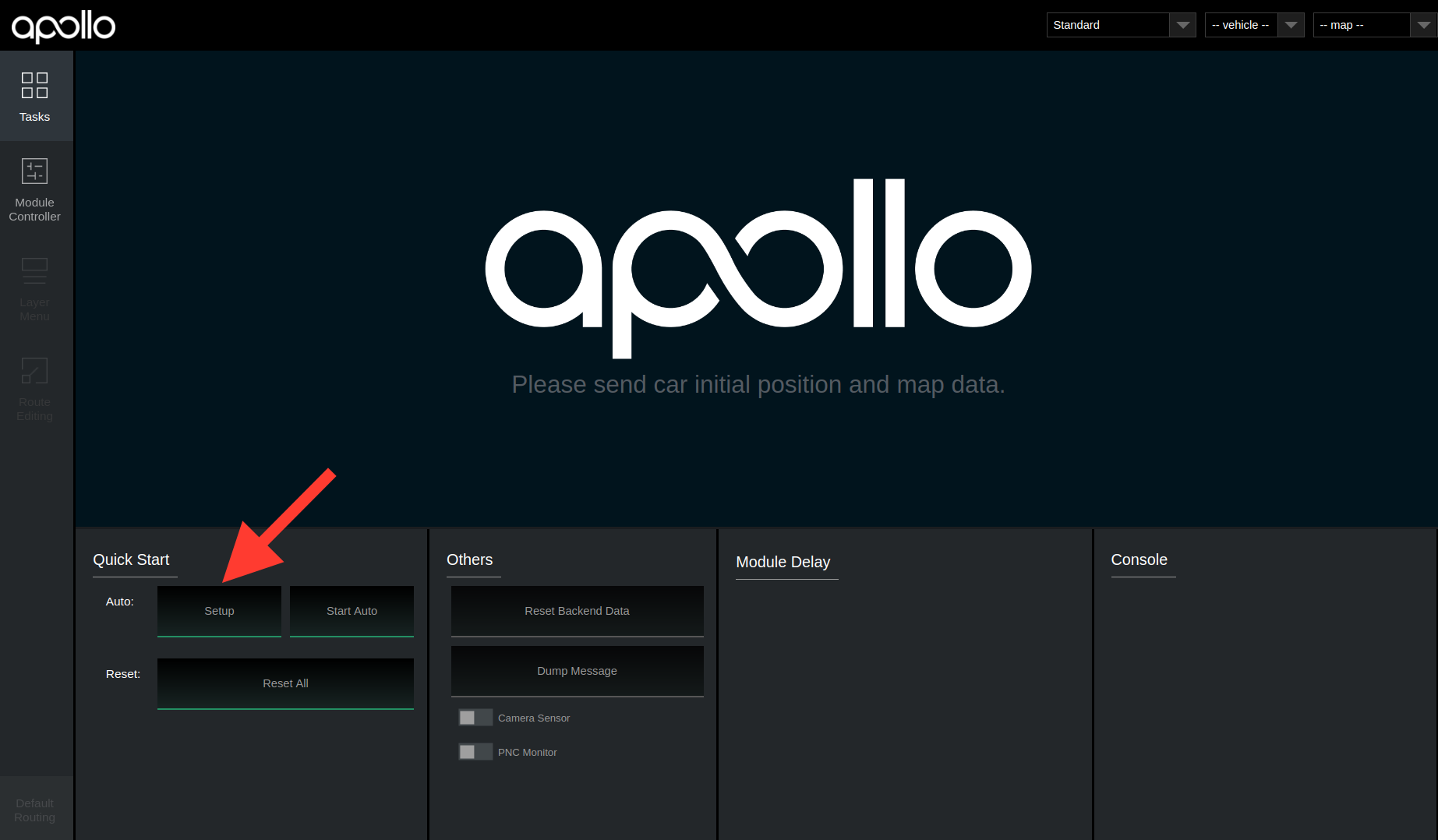Click the Quick Start panel heading
Screen dimensions: 1438x840
pos(131,559)
